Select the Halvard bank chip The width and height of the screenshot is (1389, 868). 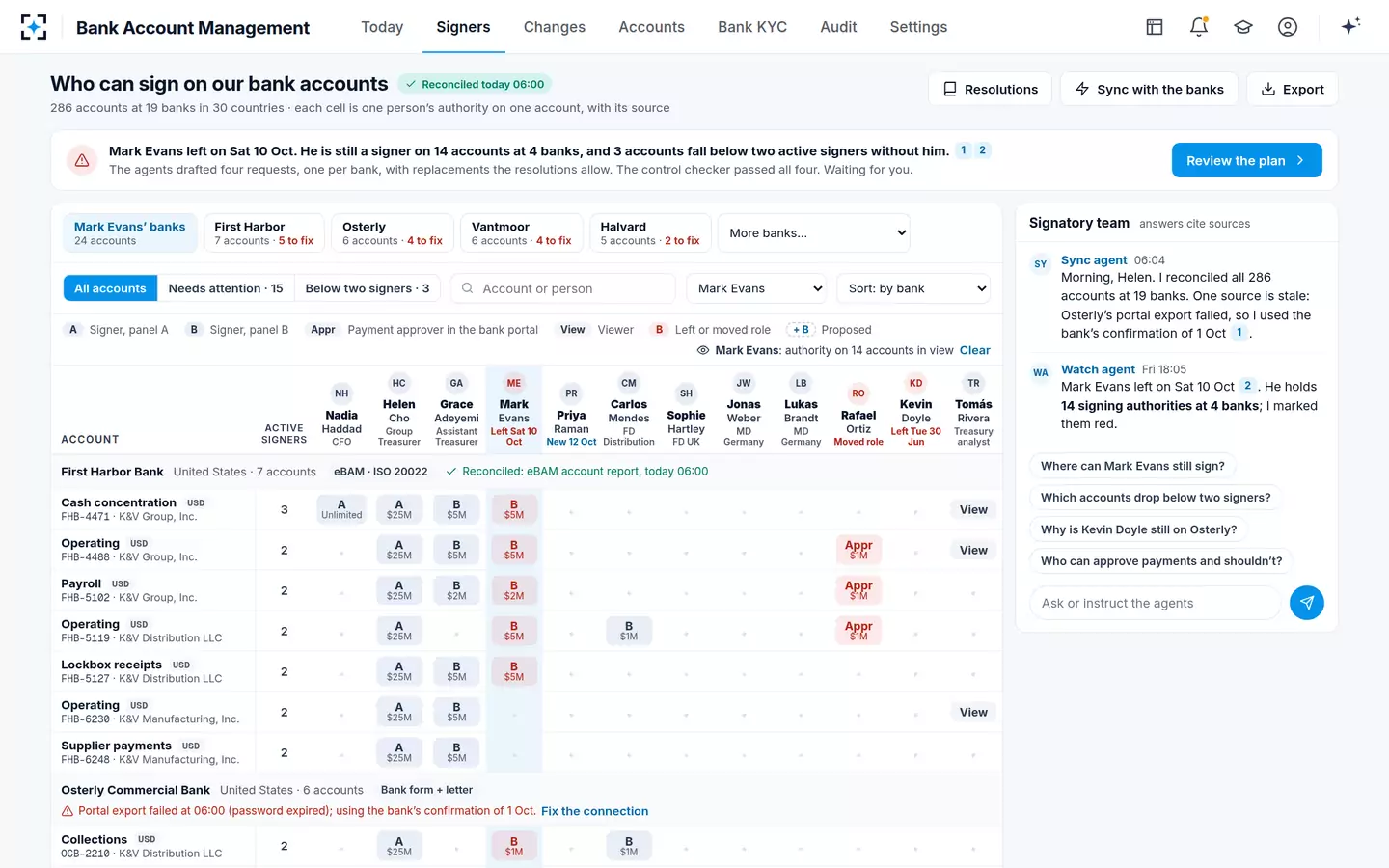click(650, 233)
